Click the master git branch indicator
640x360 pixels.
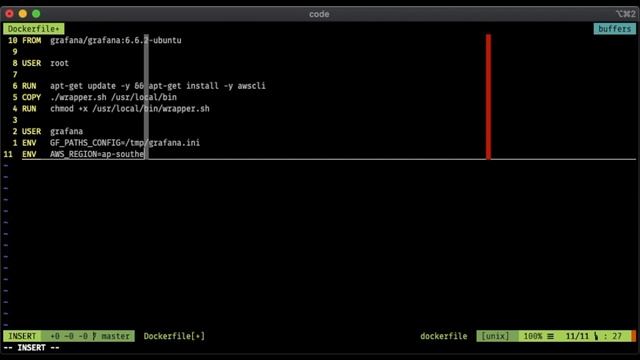point(116,336)
